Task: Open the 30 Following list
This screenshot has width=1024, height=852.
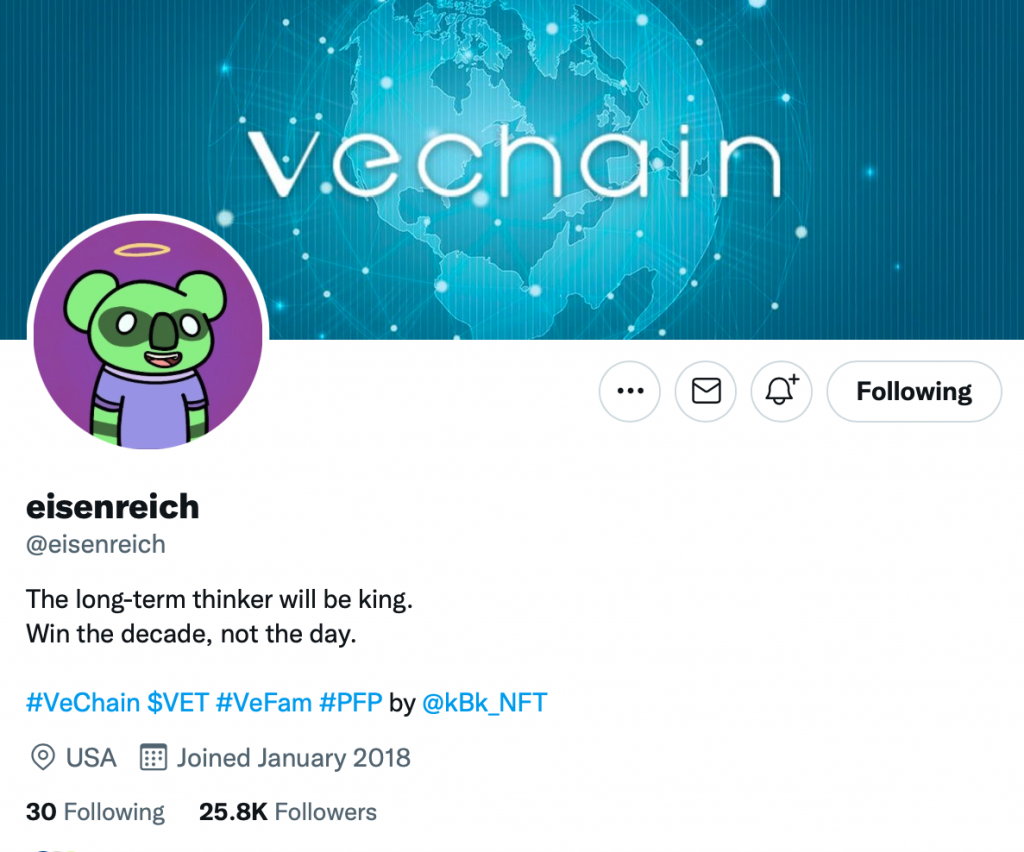Action: click(x=95, y=812)
